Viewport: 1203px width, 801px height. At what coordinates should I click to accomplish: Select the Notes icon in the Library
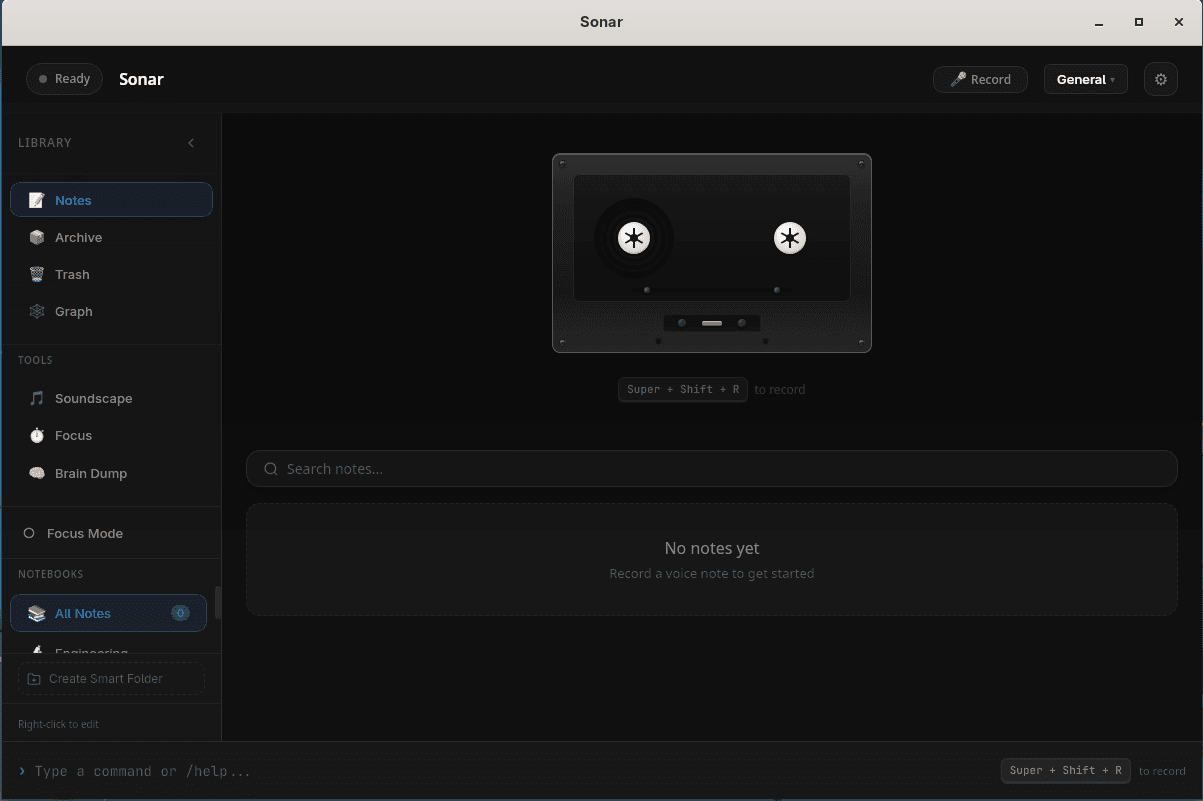pyautogui.click(x=37, y=200)
